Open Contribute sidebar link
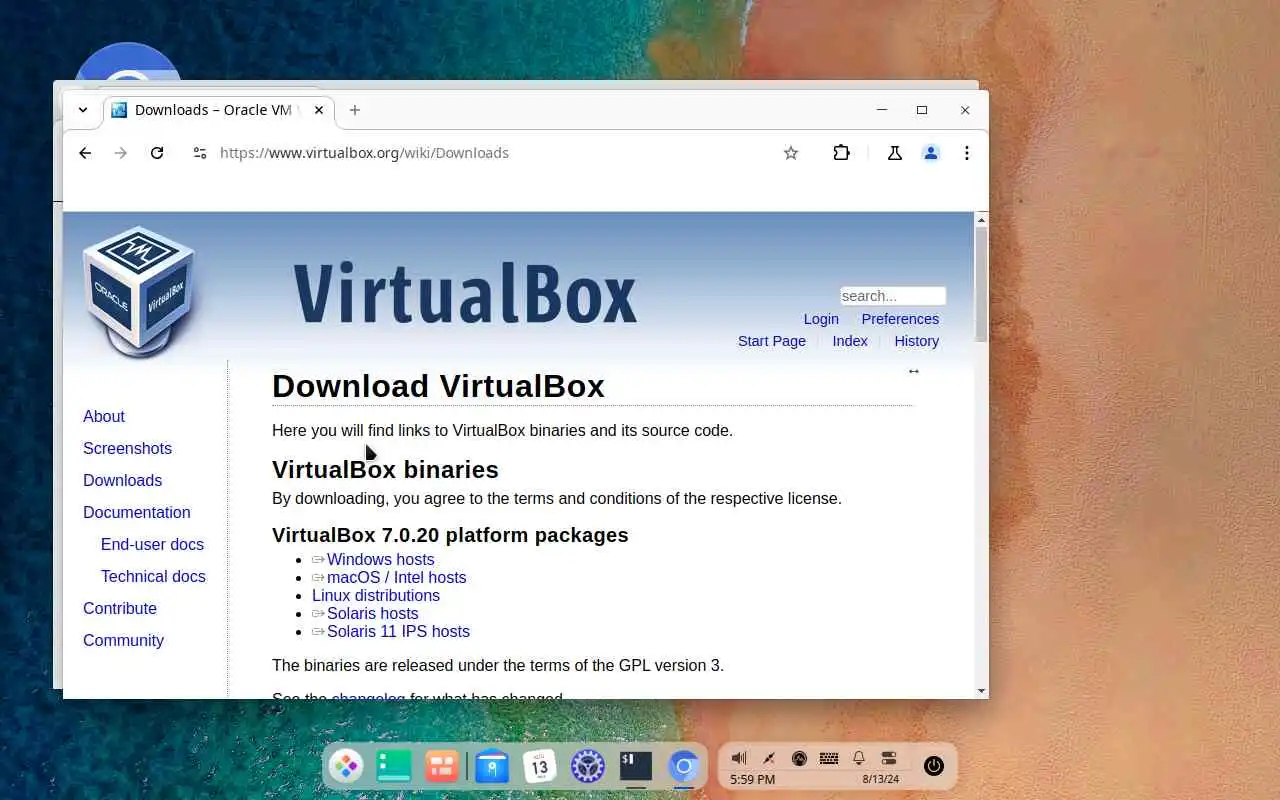The height and width of the screenshot is (800, 1280). point(120,608)
